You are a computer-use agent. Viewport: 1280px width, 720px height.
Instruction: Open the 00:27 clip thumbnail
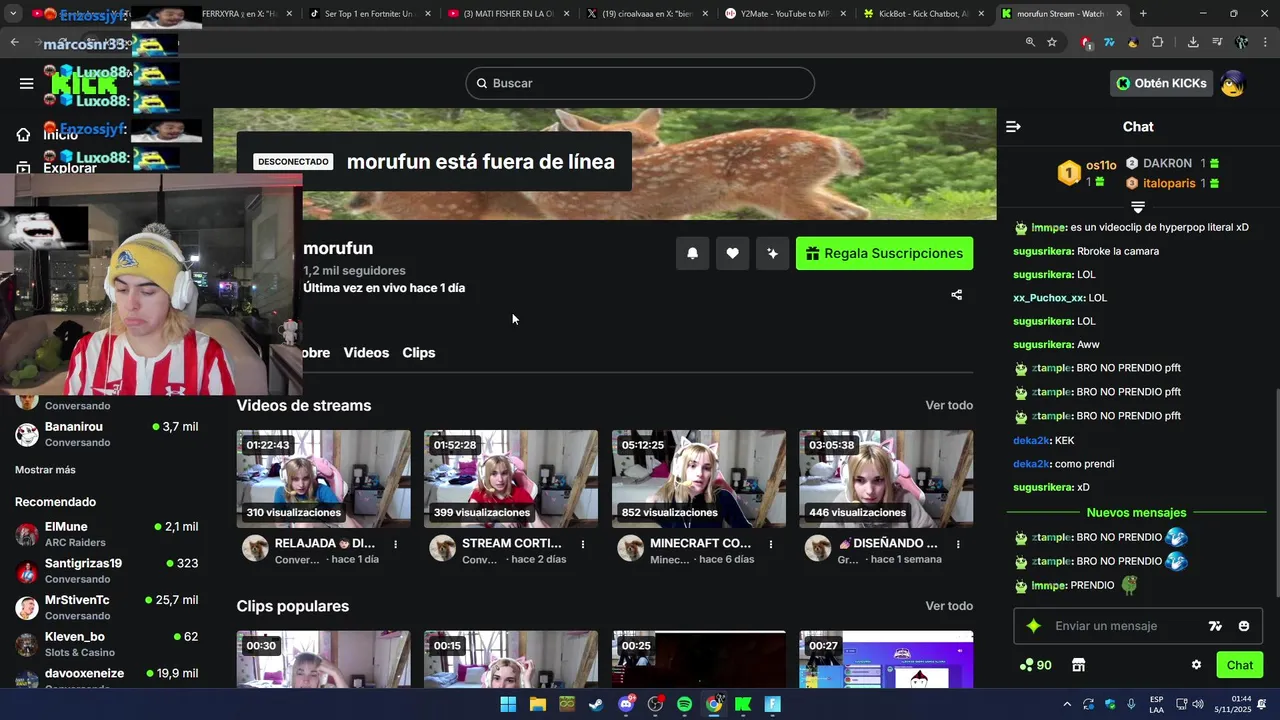tap(886, 659)
